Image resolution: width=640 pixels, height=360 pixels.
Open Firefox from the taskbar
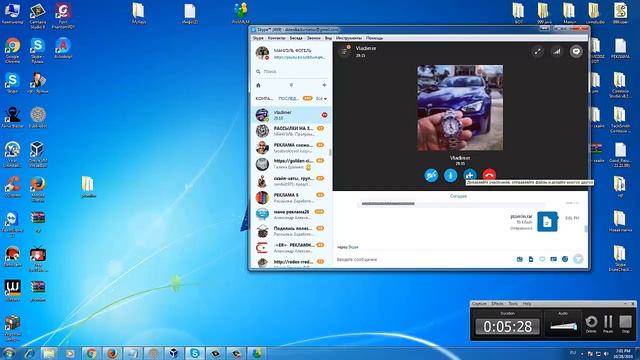(112, 353)
